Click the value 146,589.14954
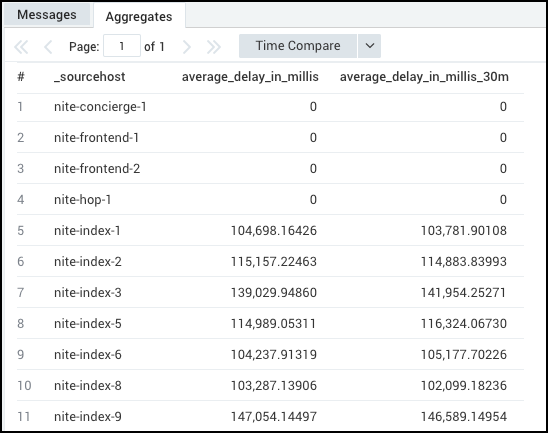This screenshot has height=433, width=548. pos(463,417)
